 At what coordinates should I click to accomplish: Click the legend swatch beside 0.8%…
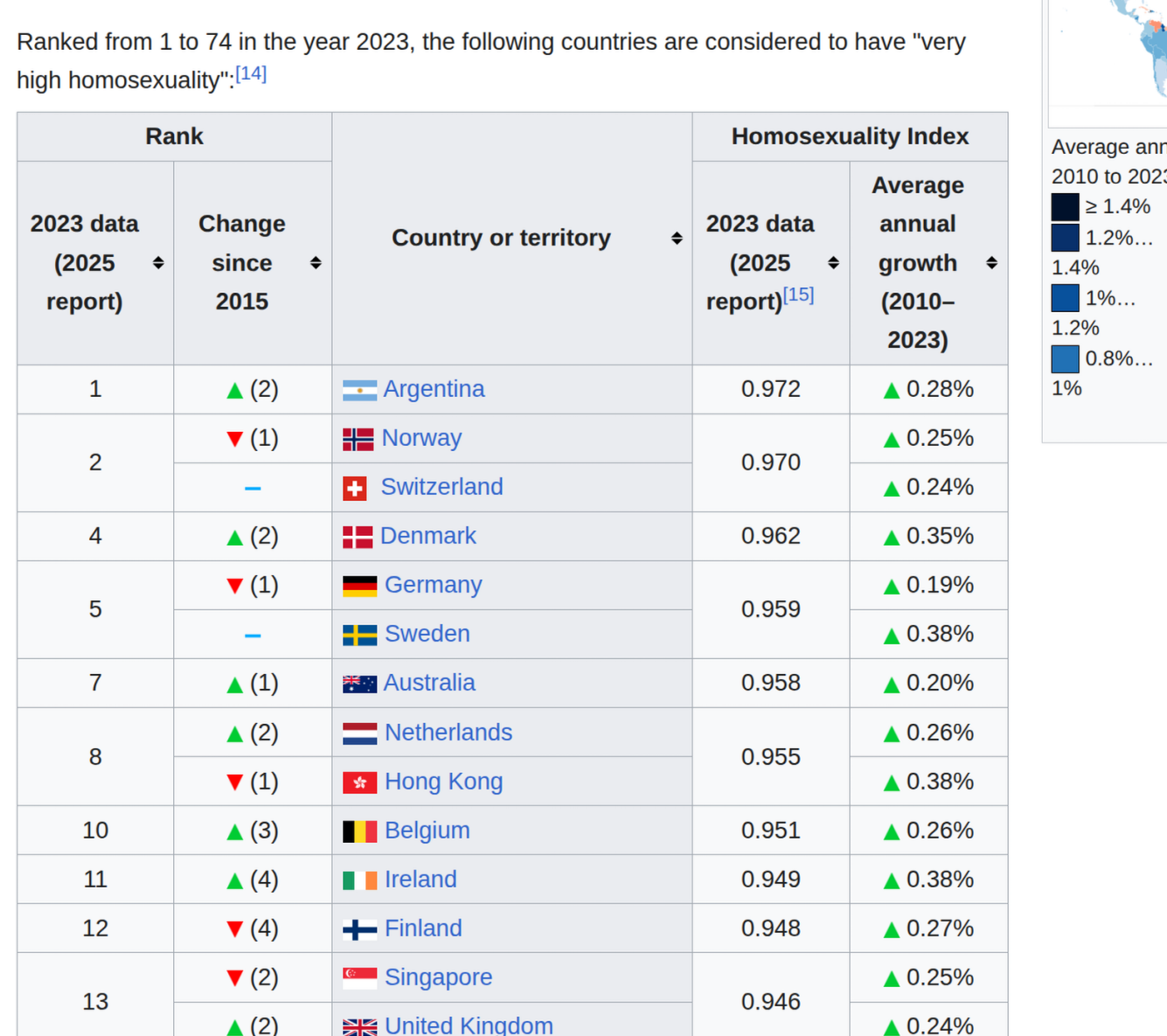(1065, 358)
